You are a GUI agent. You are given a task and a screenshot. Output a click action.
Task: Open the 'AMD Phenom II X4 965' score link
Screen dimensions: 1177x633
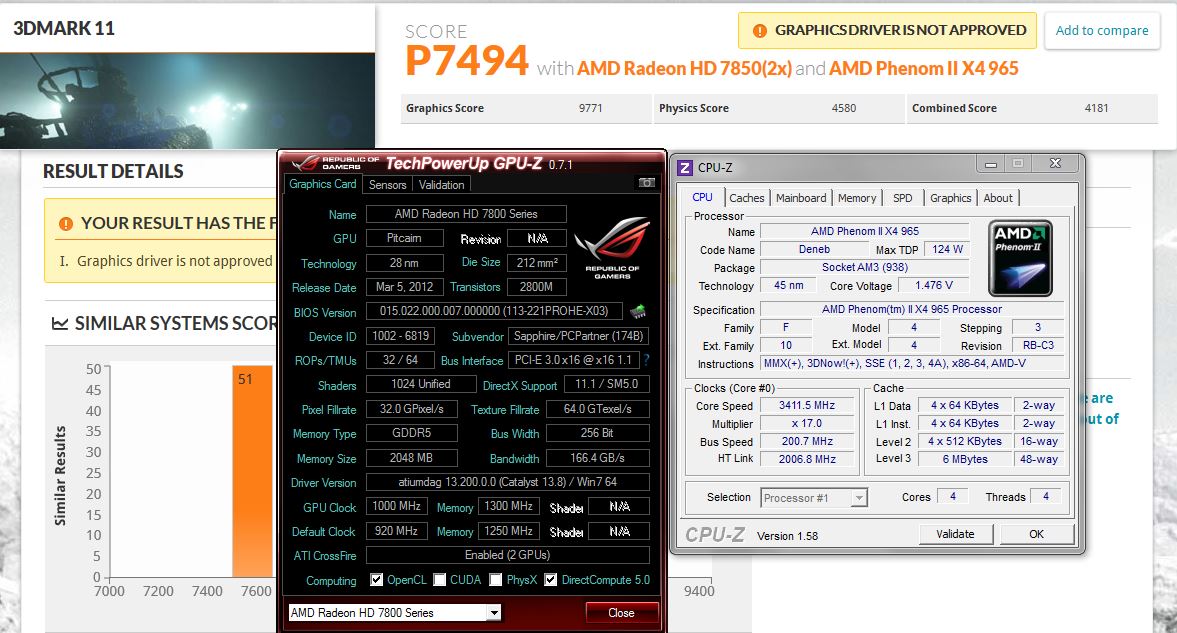pos(924,68)
